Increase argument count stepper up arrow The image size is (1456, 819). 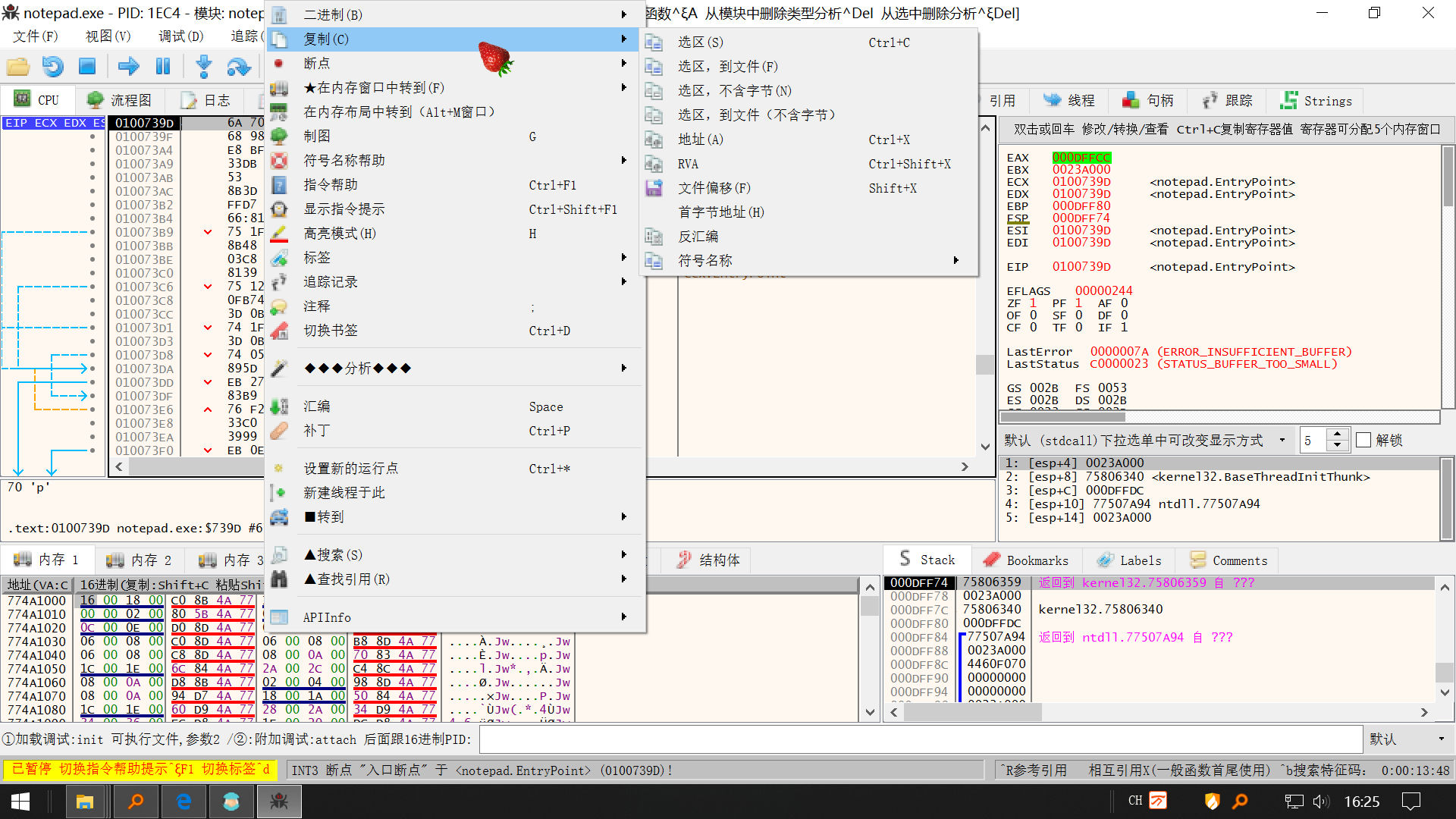click(x=1338, y=435)
